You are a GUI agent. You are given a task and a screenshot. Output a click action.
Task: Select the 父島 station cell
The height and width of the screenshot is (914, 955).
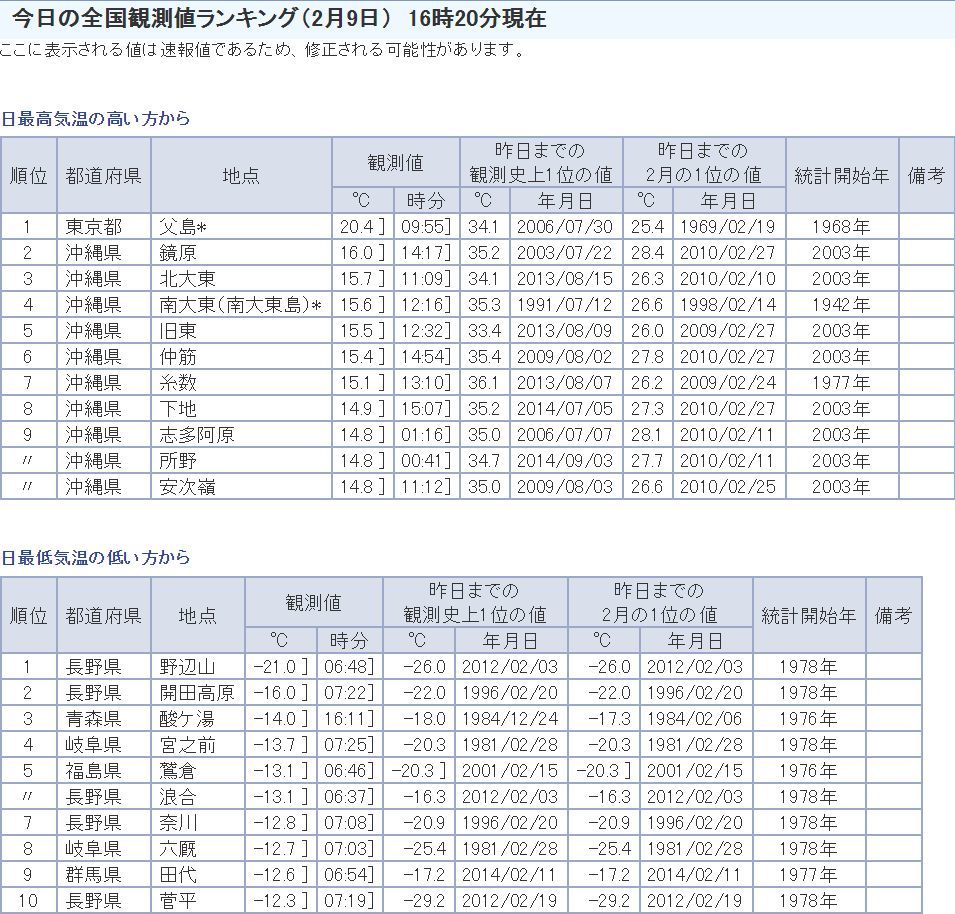click(184, 226)
